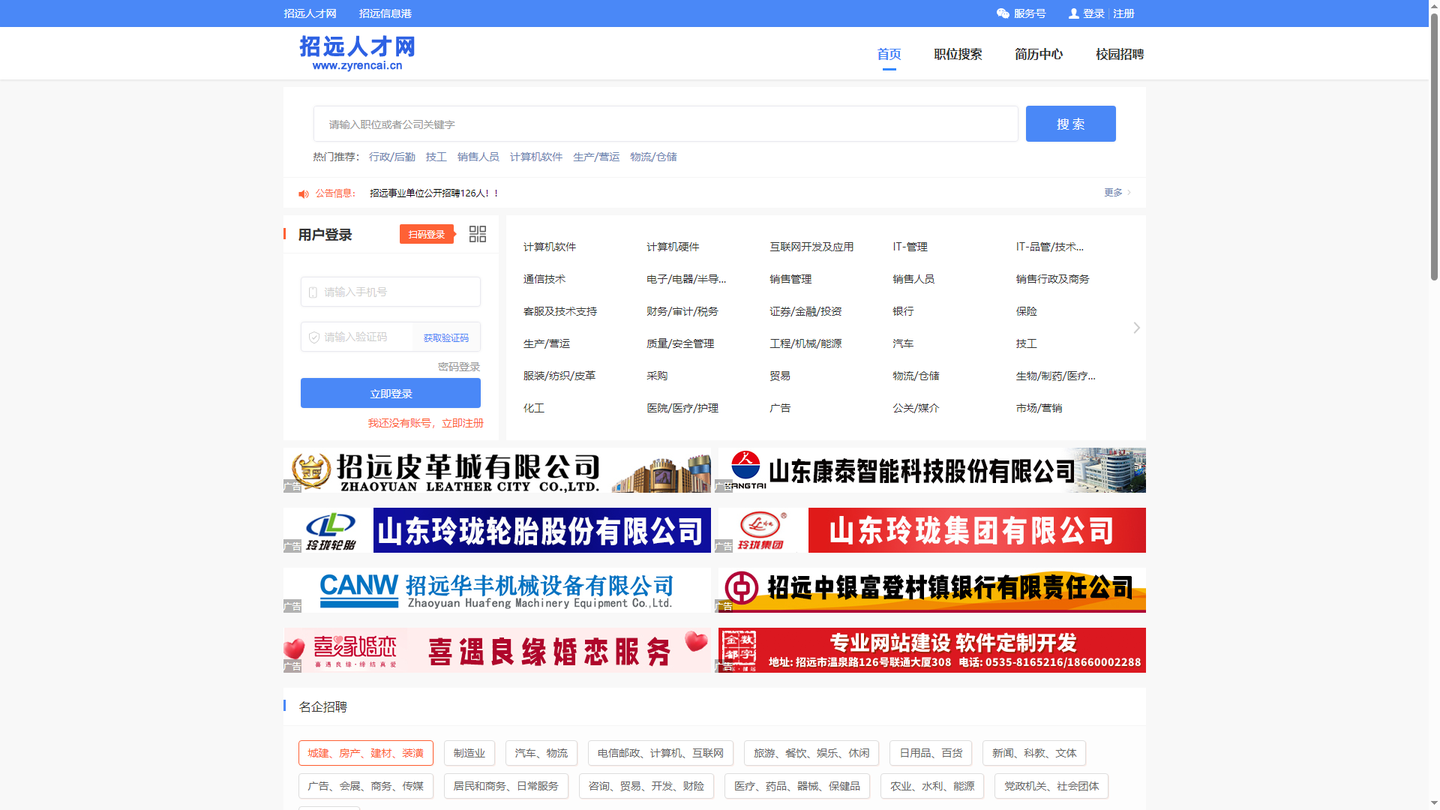This screenshot has height=810, width=1440.
Task: Switch to 首页 tab
Action: point(889,54)
